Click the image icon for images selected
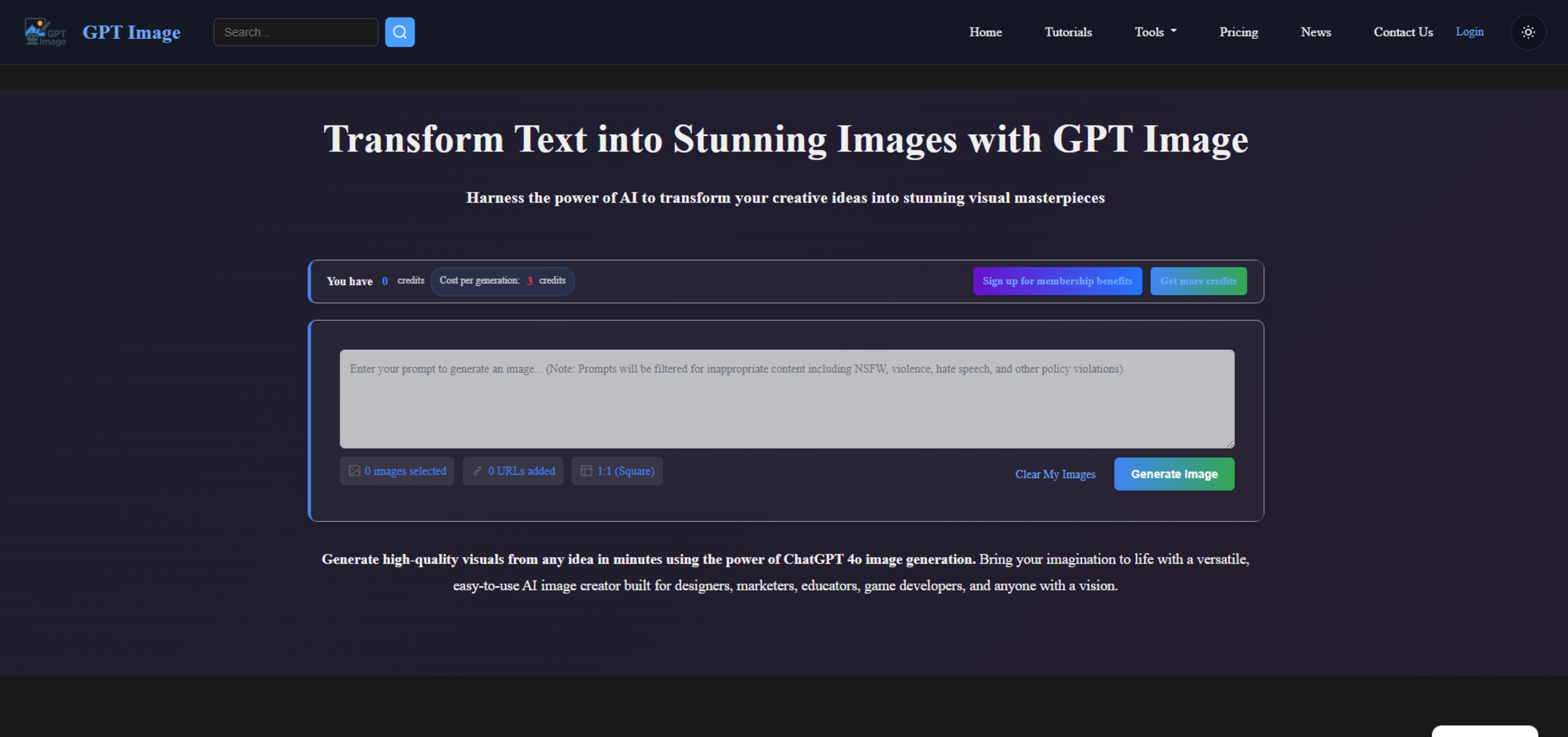This screenshot has width=1568, height=737. tap(354, 471)
